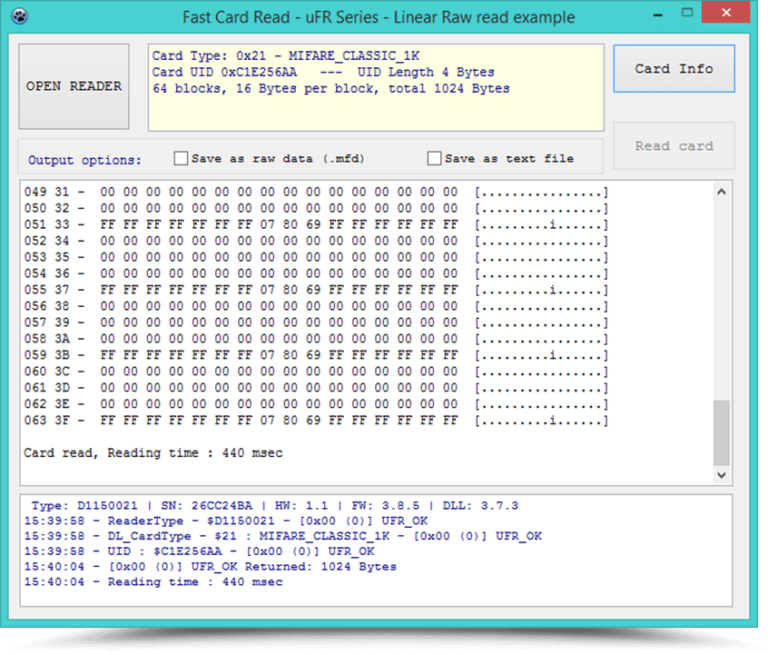768x655 pixels.
Task: Click the 'Type: D1150021 | SN: 26CC24BA' status line
Action: pyautogui.click(x=275, y=506)
